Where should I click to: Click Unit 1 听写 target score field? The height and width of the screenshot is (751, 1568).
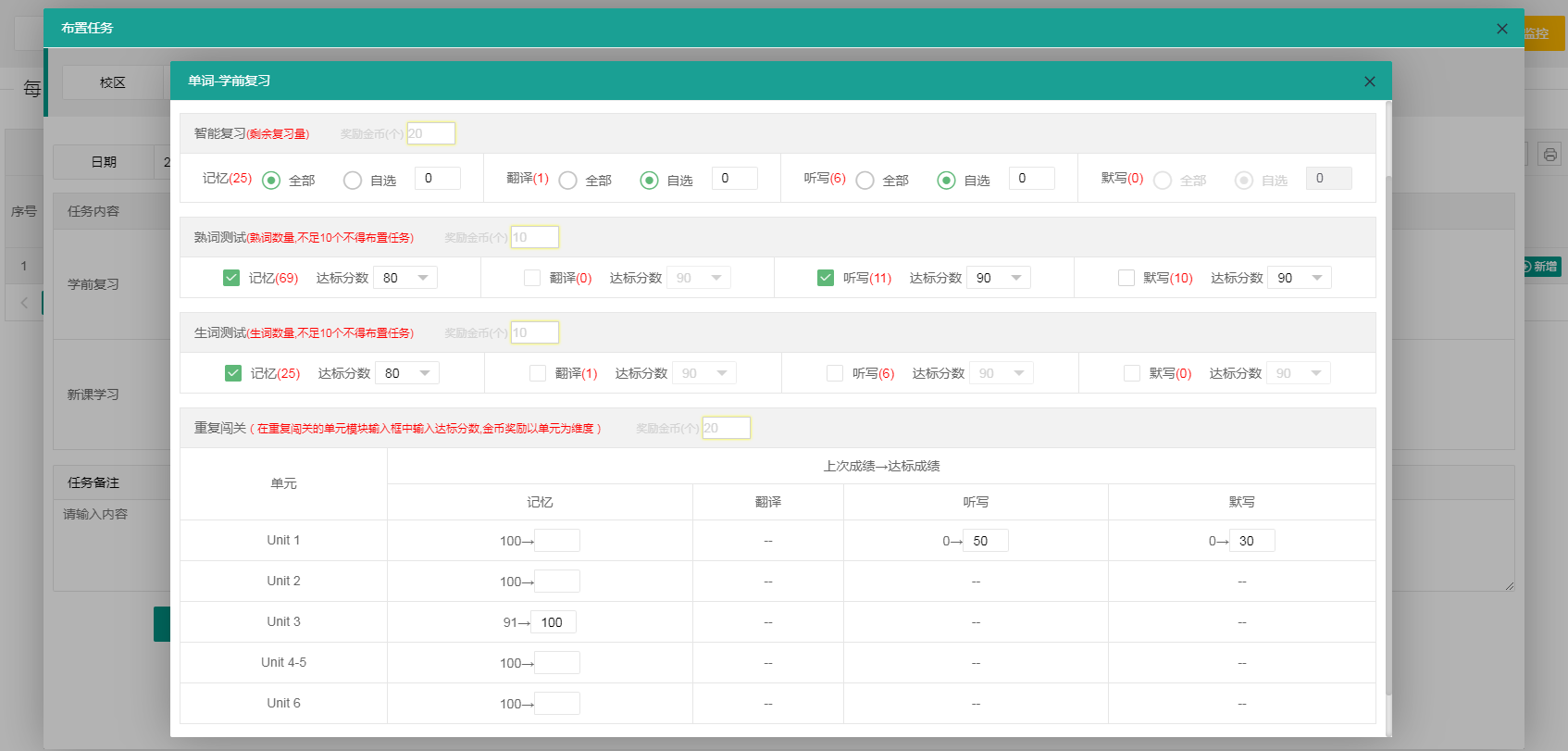click(986, 541)
